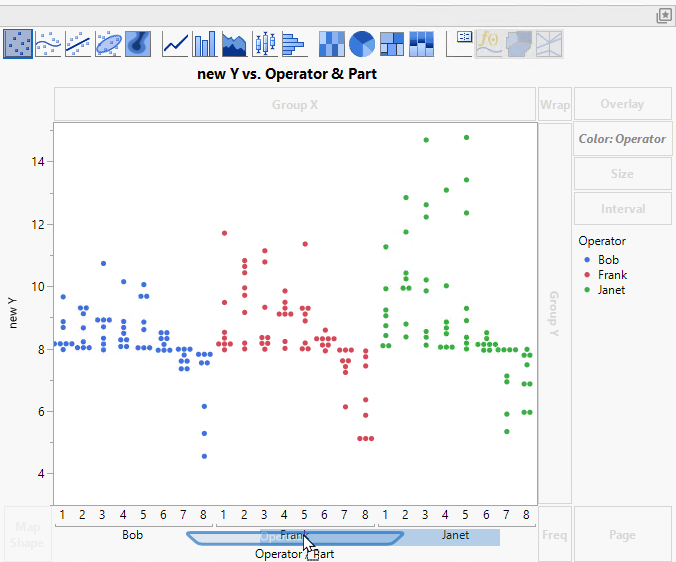The height and width of the screenshot is (562, 676).
Task: Switch to the Bar chart element
Action: [x=205, y=44]
